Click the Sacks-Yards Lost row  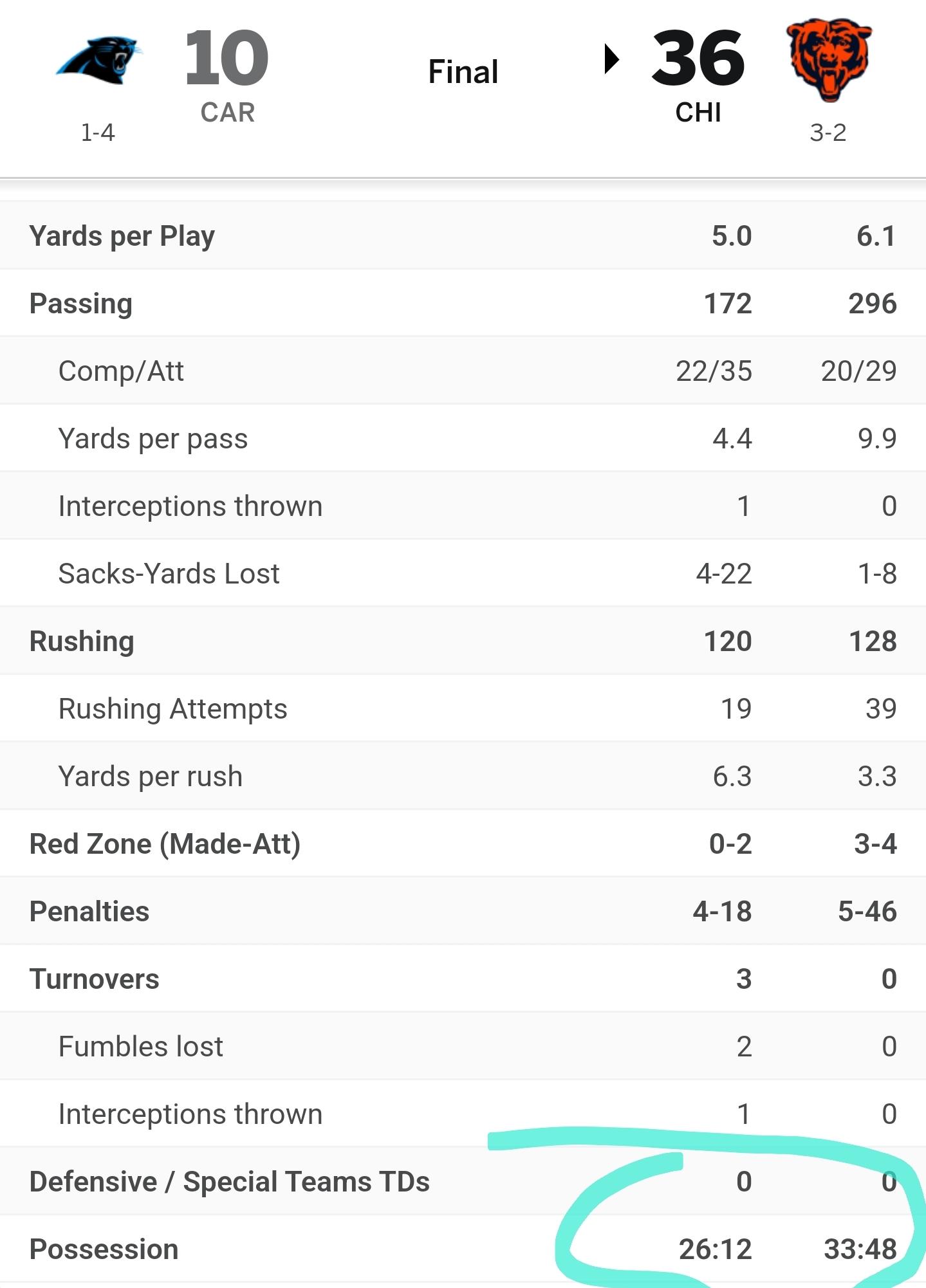(463, 573)
